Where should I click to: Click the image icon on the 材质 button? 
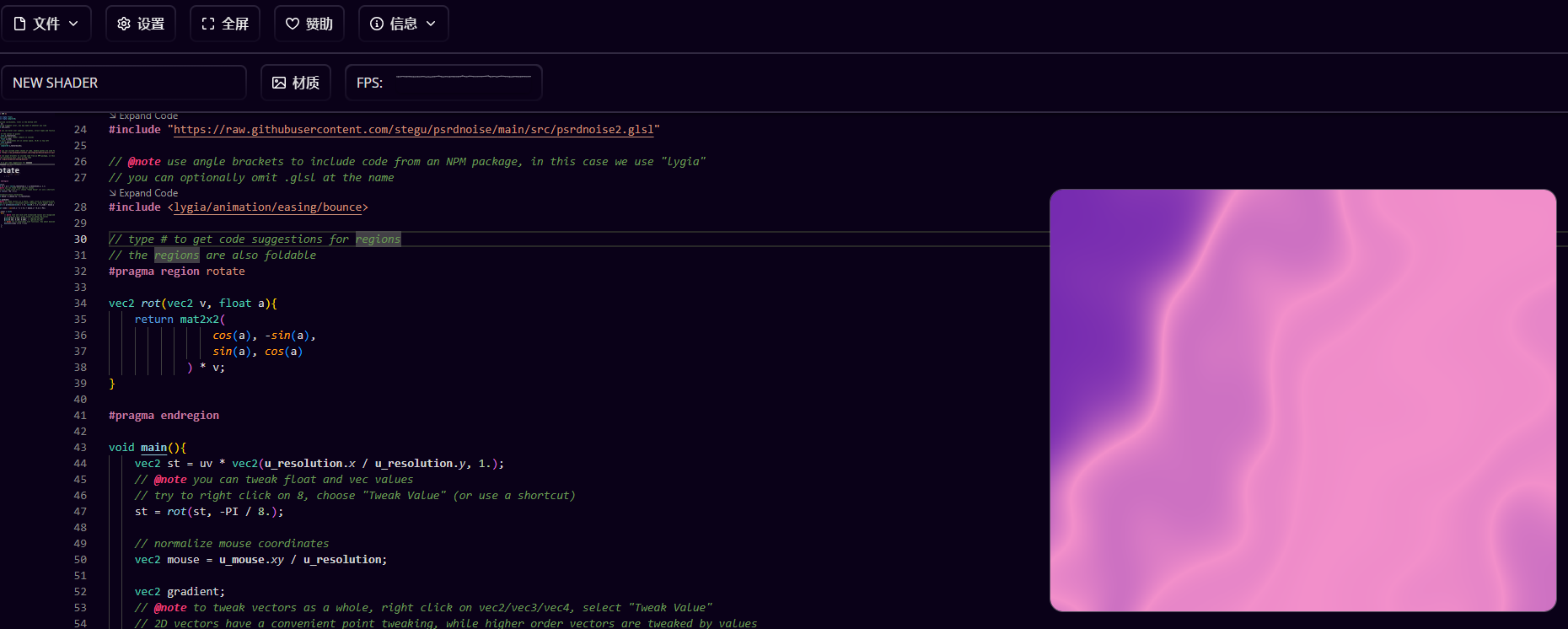(279, 83)
